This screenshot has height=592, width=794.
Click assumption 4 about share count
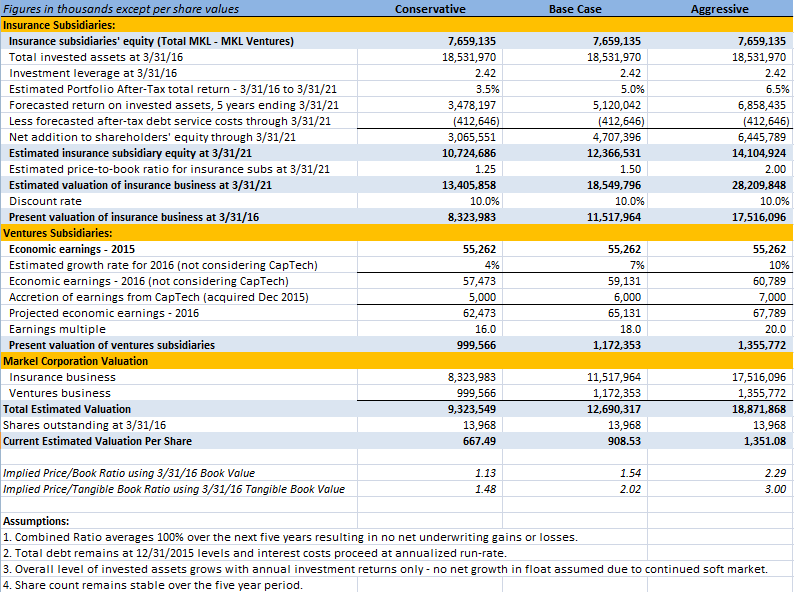[153, 585]
